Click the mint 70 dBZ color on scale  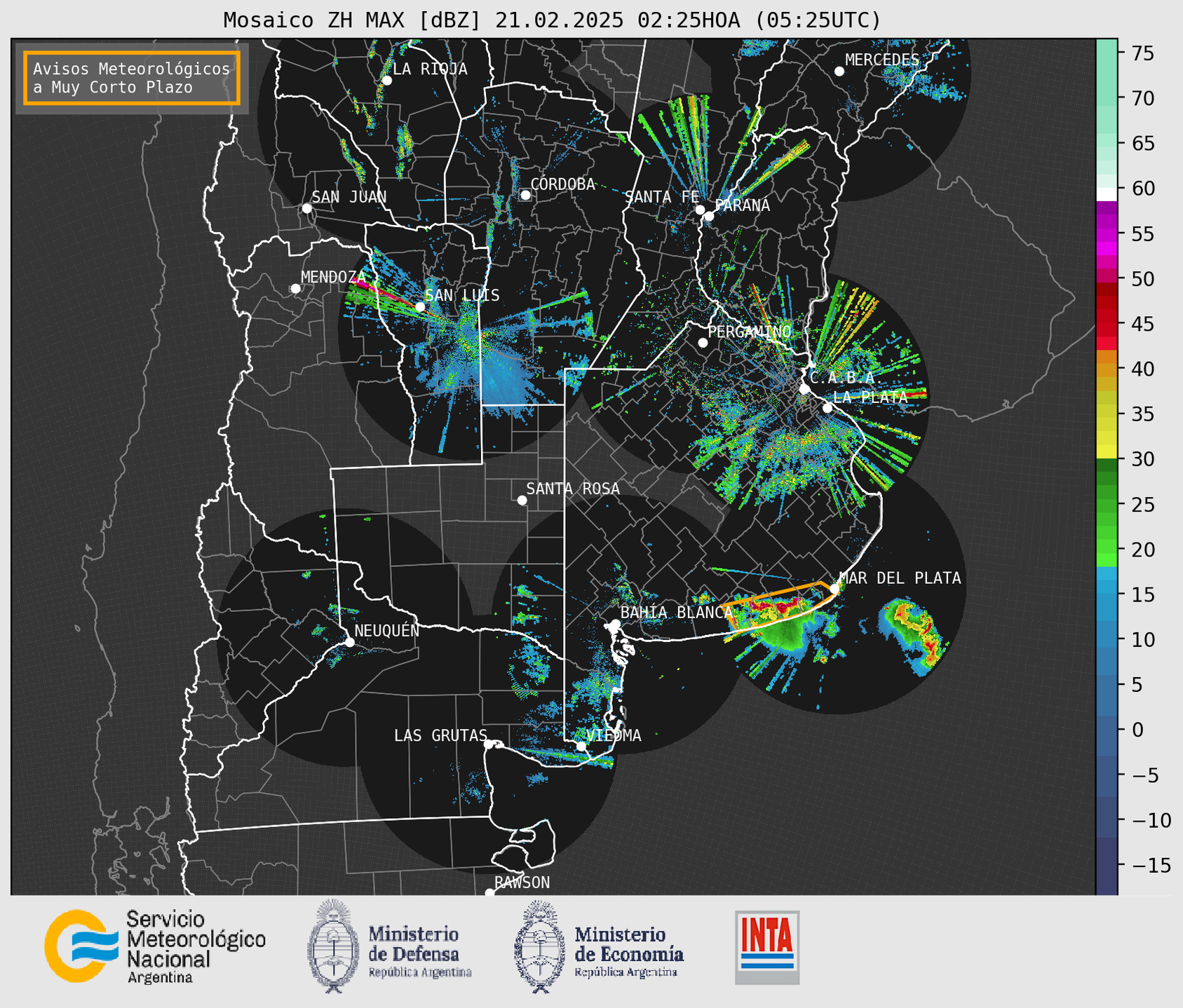(x=1107, y=98)
